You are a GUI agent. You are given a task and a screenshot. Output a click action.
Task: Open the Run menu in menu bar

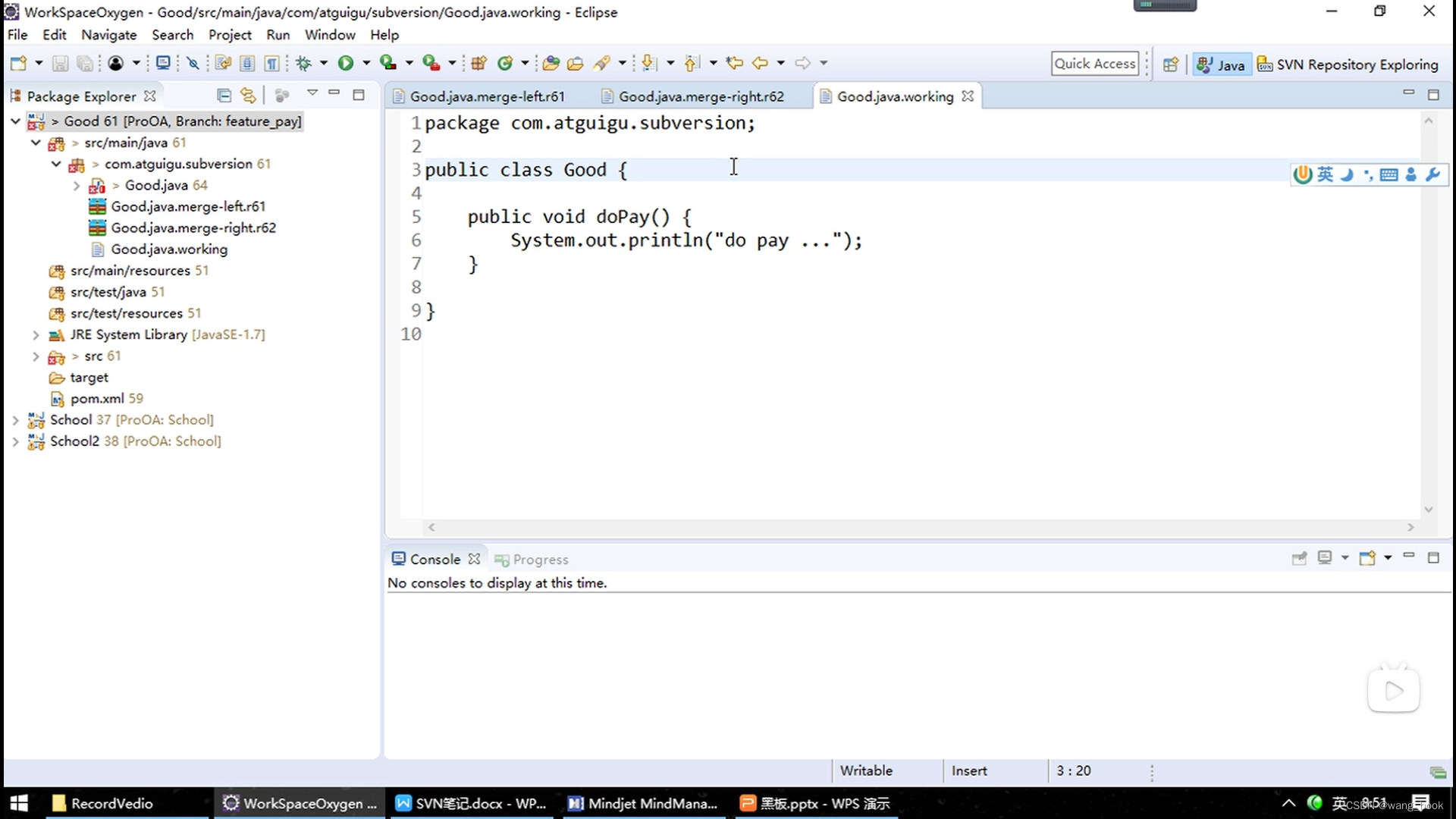pos(278,35)
